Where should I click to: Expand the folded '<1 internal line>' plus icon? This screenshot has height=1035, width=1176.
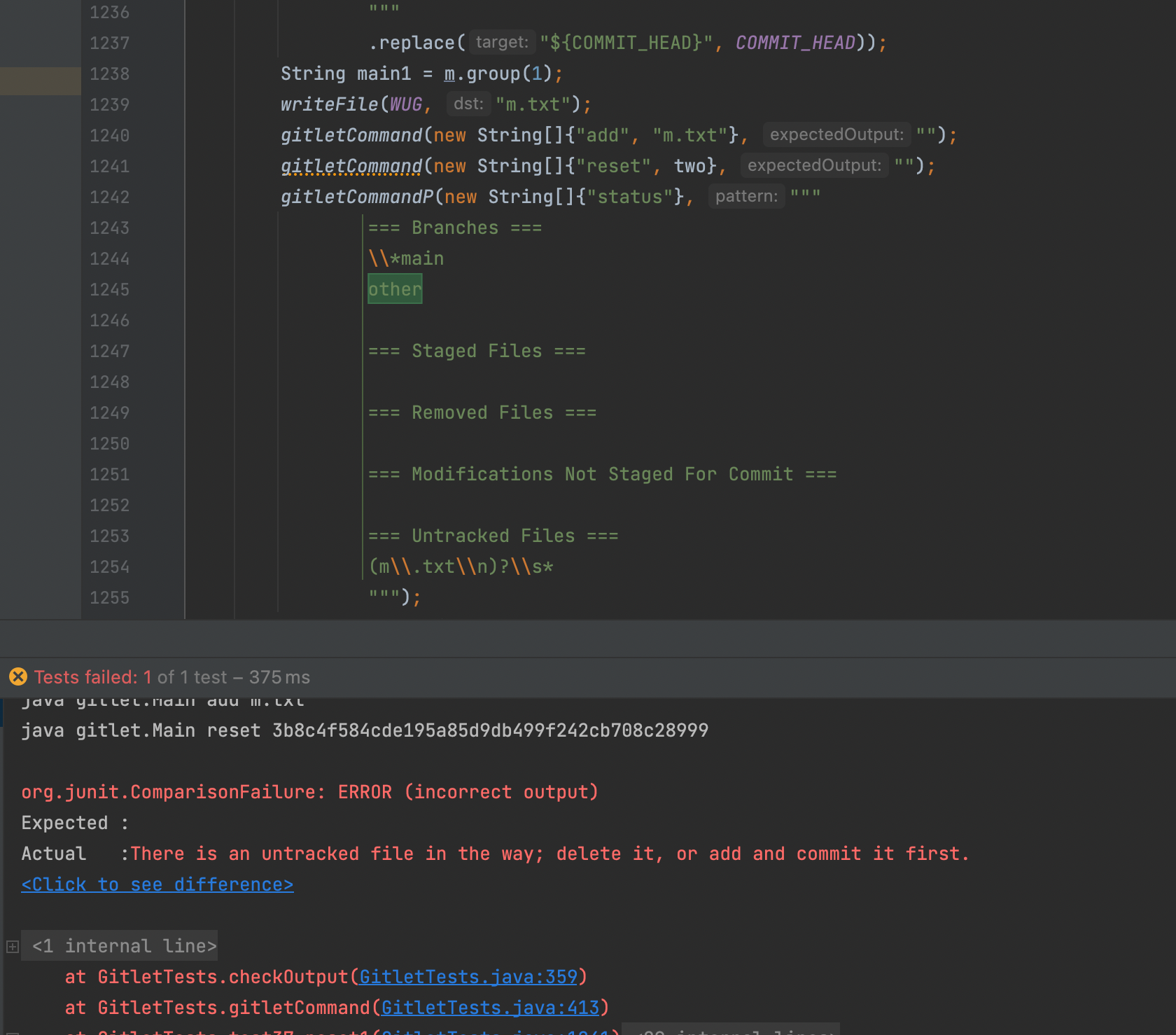(12, 947)
